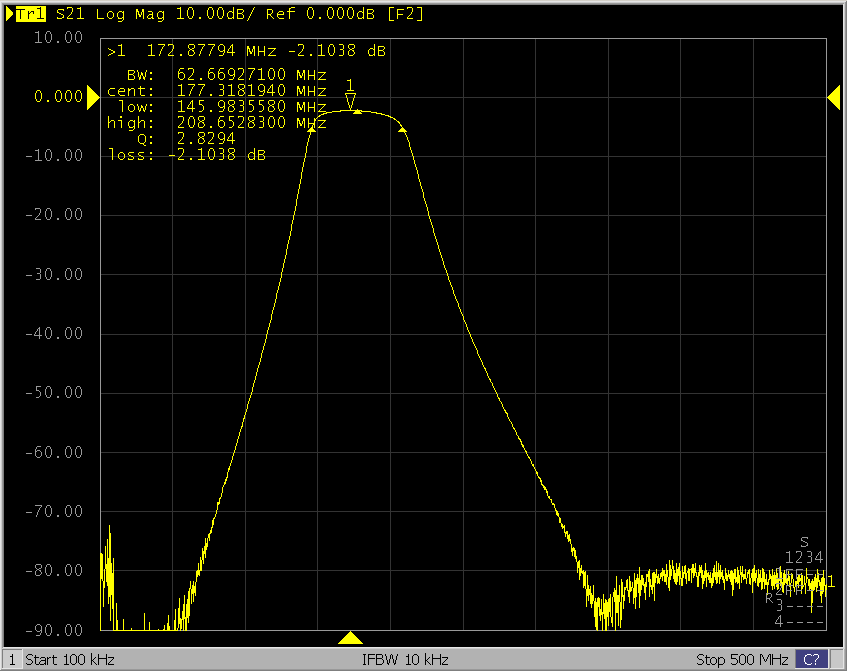Click the high cutoff bandwidth marker on trace
Viewport: 847px width, 671px height.
(x=402, y=129)
